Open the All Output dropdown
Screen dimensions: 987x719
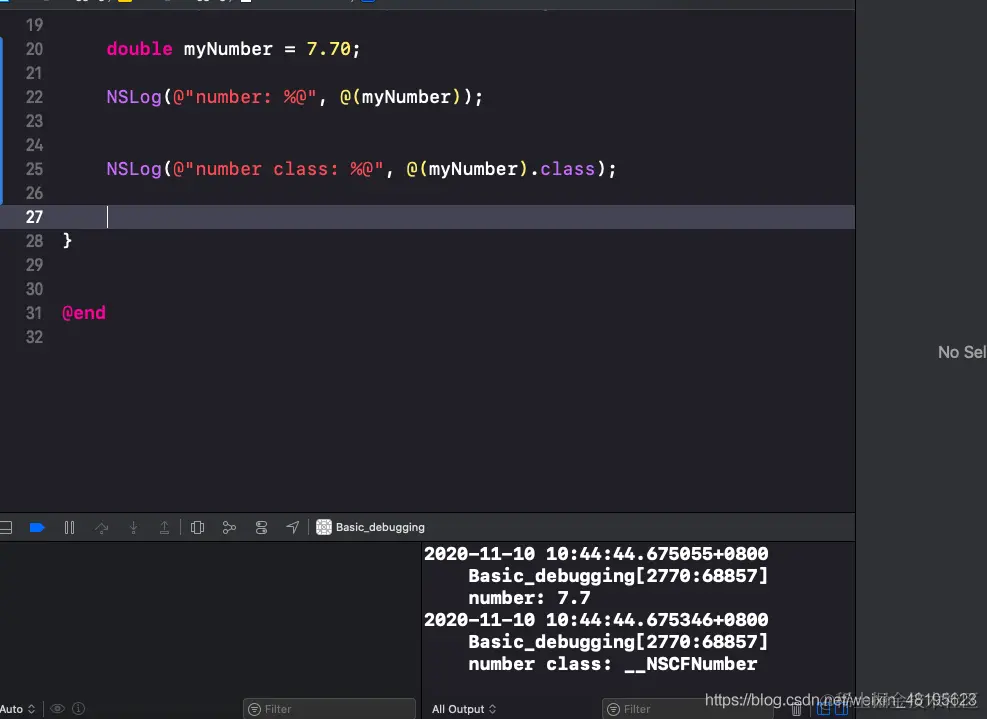tap(464, 709)
